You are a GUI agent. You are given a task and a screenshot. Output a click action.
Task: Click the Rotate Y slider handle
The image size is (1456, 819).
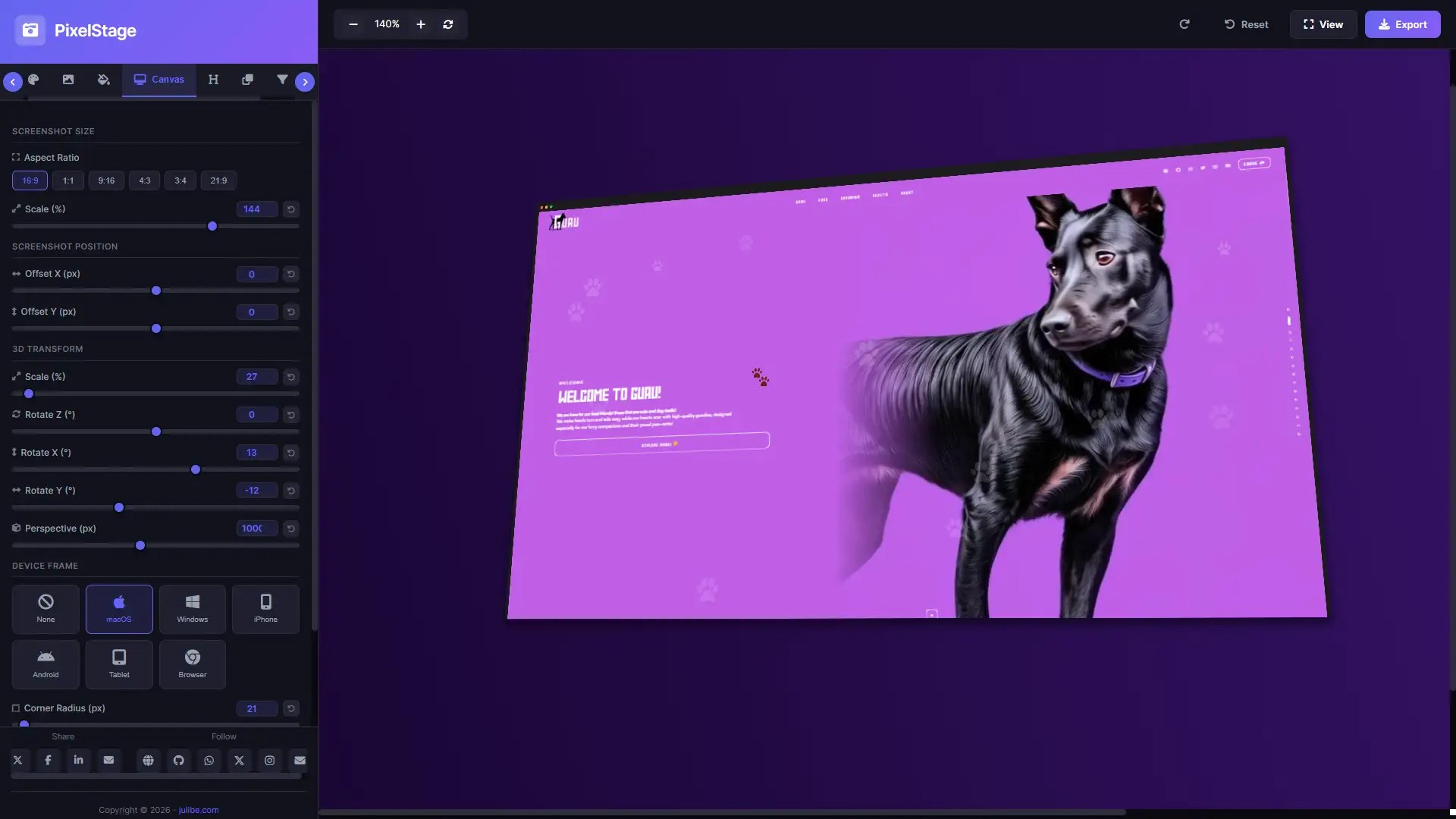tap(119, 507)
